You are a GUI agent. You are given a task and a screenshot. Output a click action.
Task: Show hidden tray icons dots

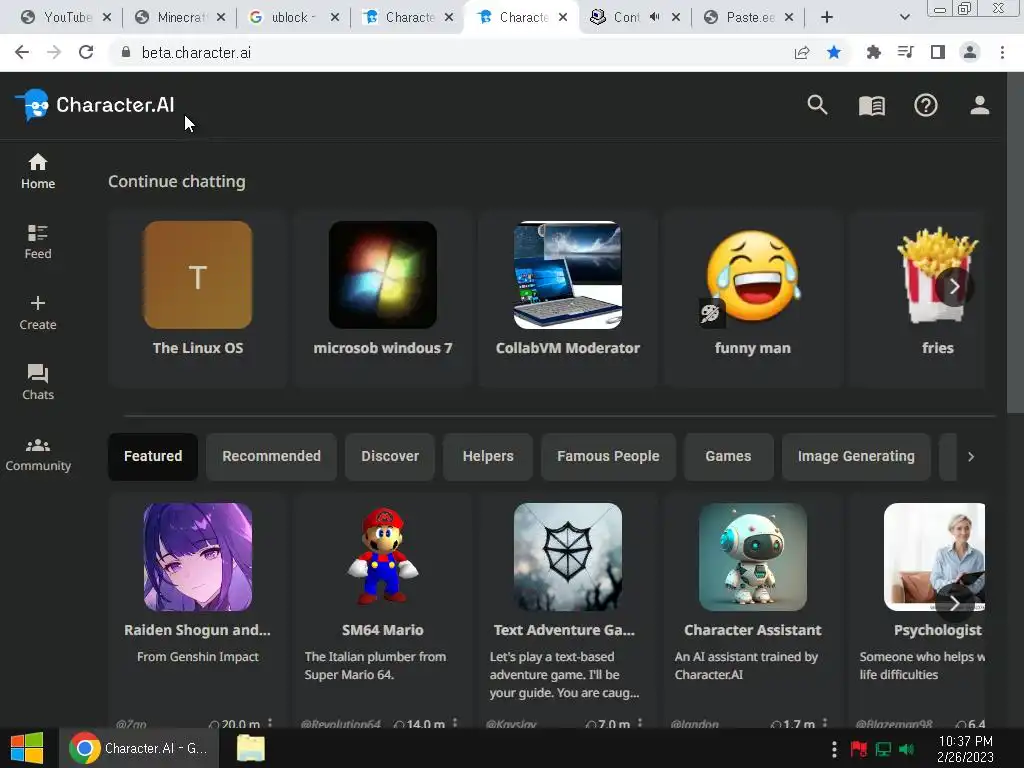834,749
